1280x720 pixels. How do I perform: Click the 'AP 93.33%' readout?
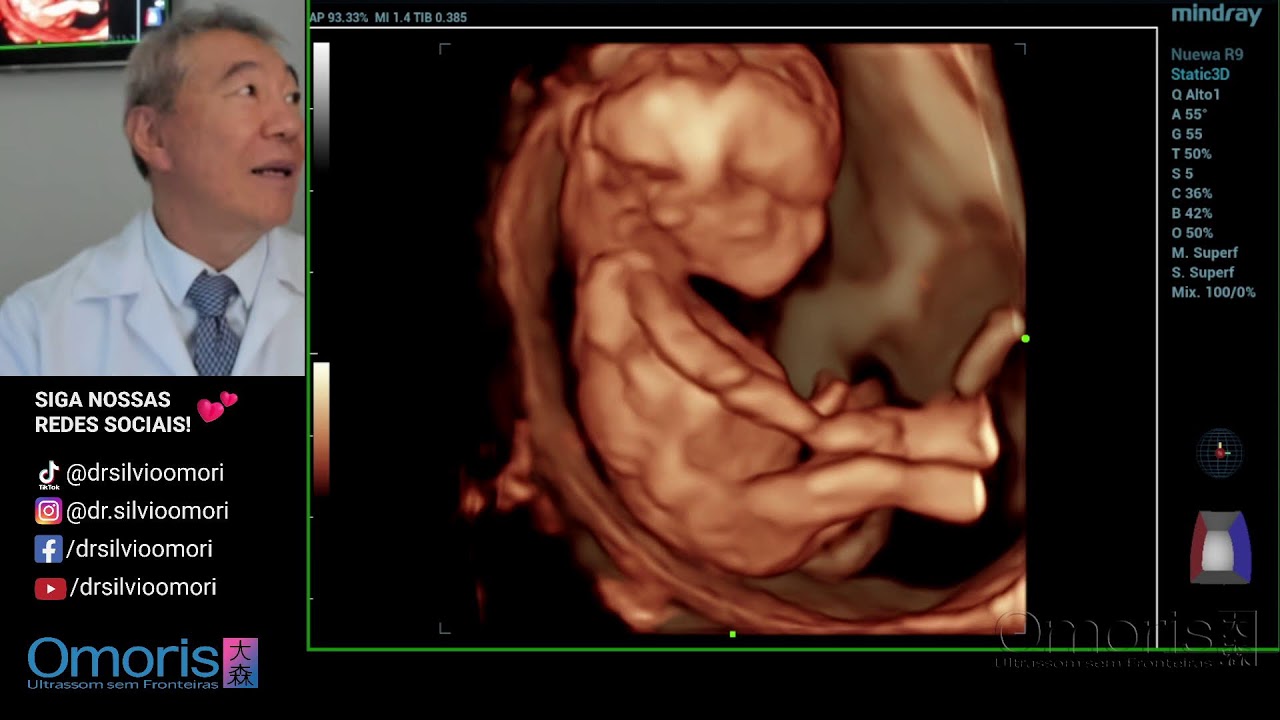[x=338, y=17]
